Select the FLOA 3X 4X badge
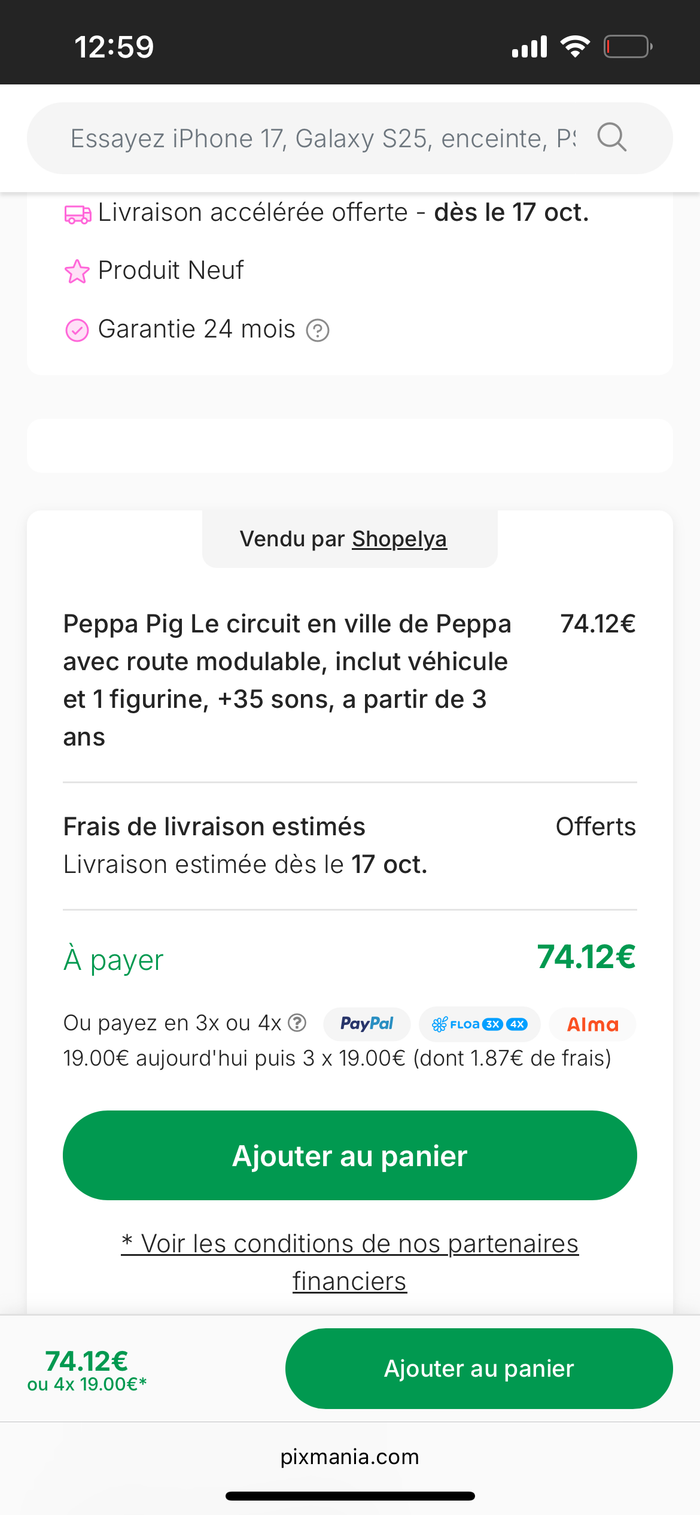Image resolution: width=700 pixels, height=1515 pixels. [x=480, y=1024]
